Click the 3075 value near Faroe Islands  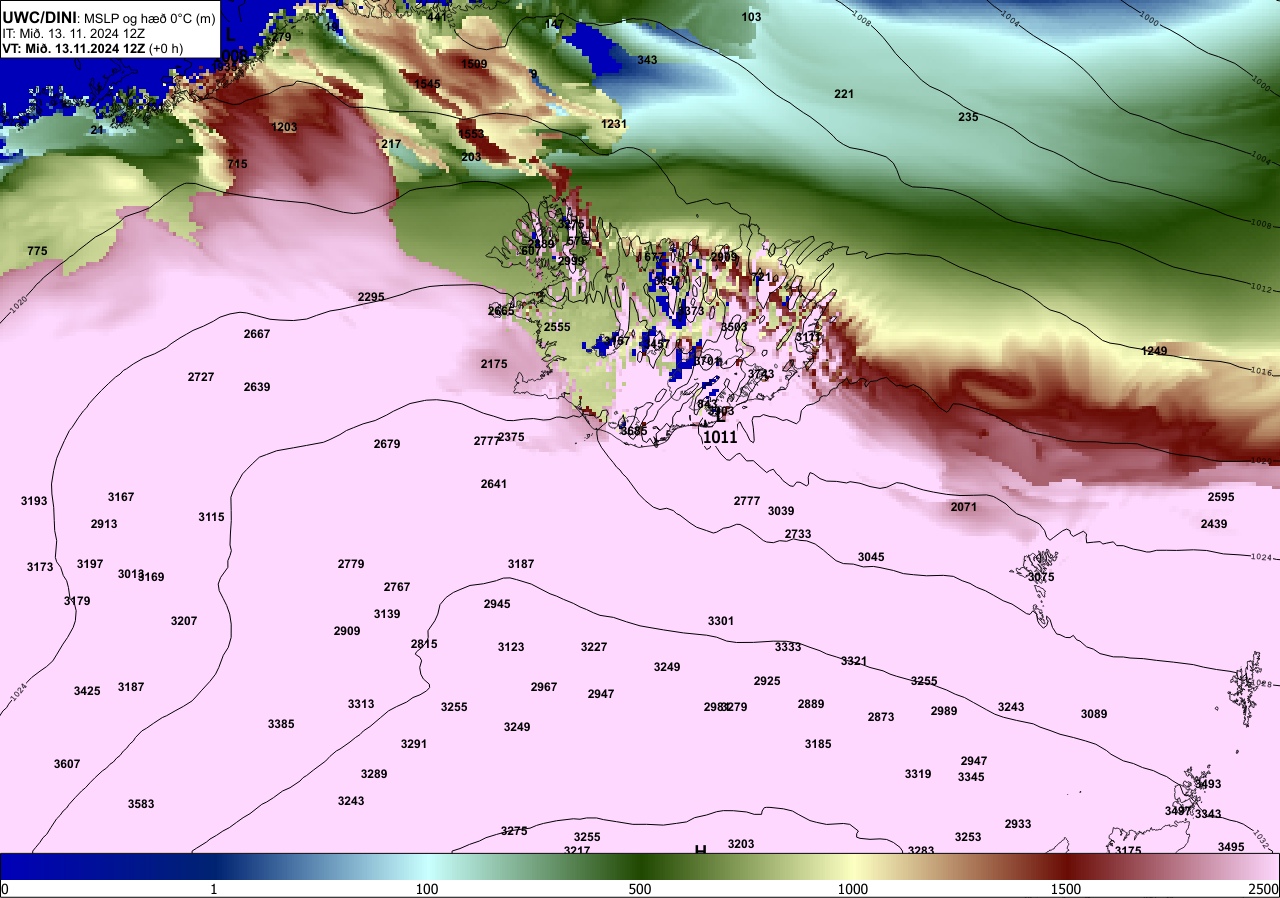(1041, 577)
